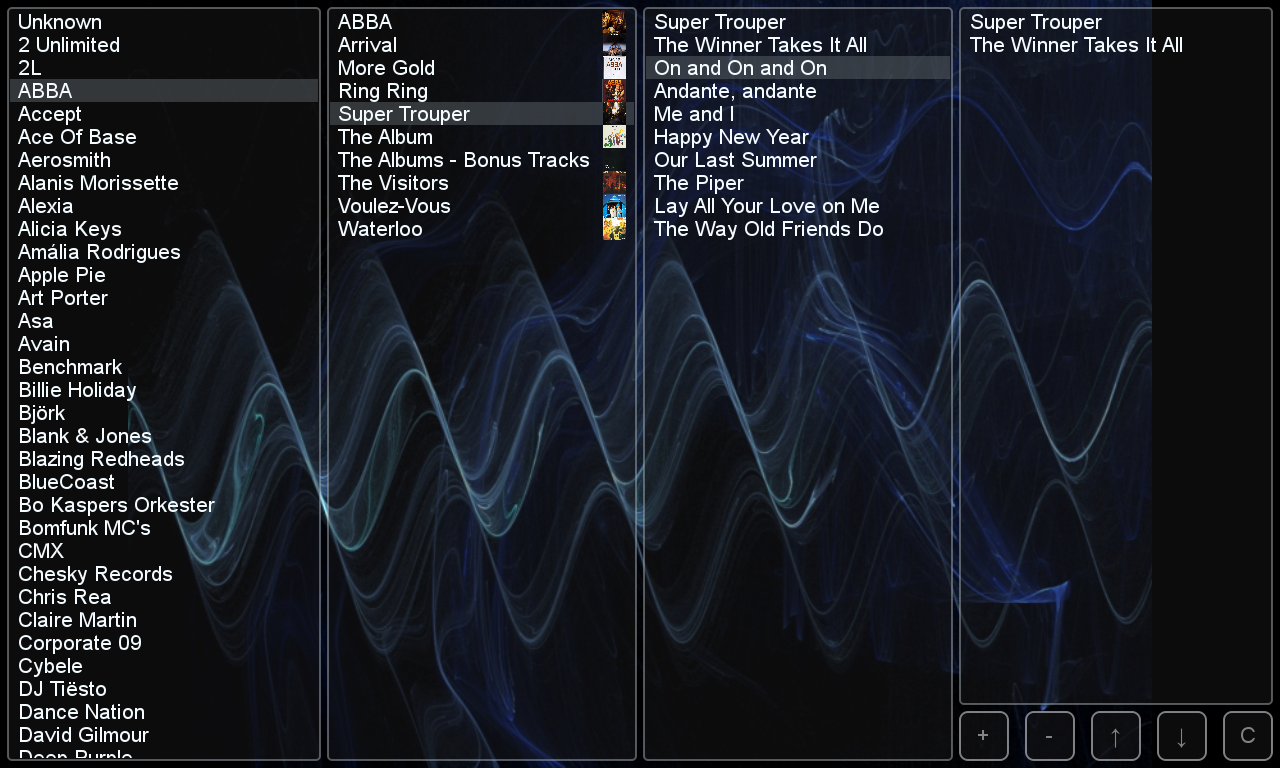This screenshot has height=768, width=1280.
Task: Select artist Corporate 09
Action: 164,643
